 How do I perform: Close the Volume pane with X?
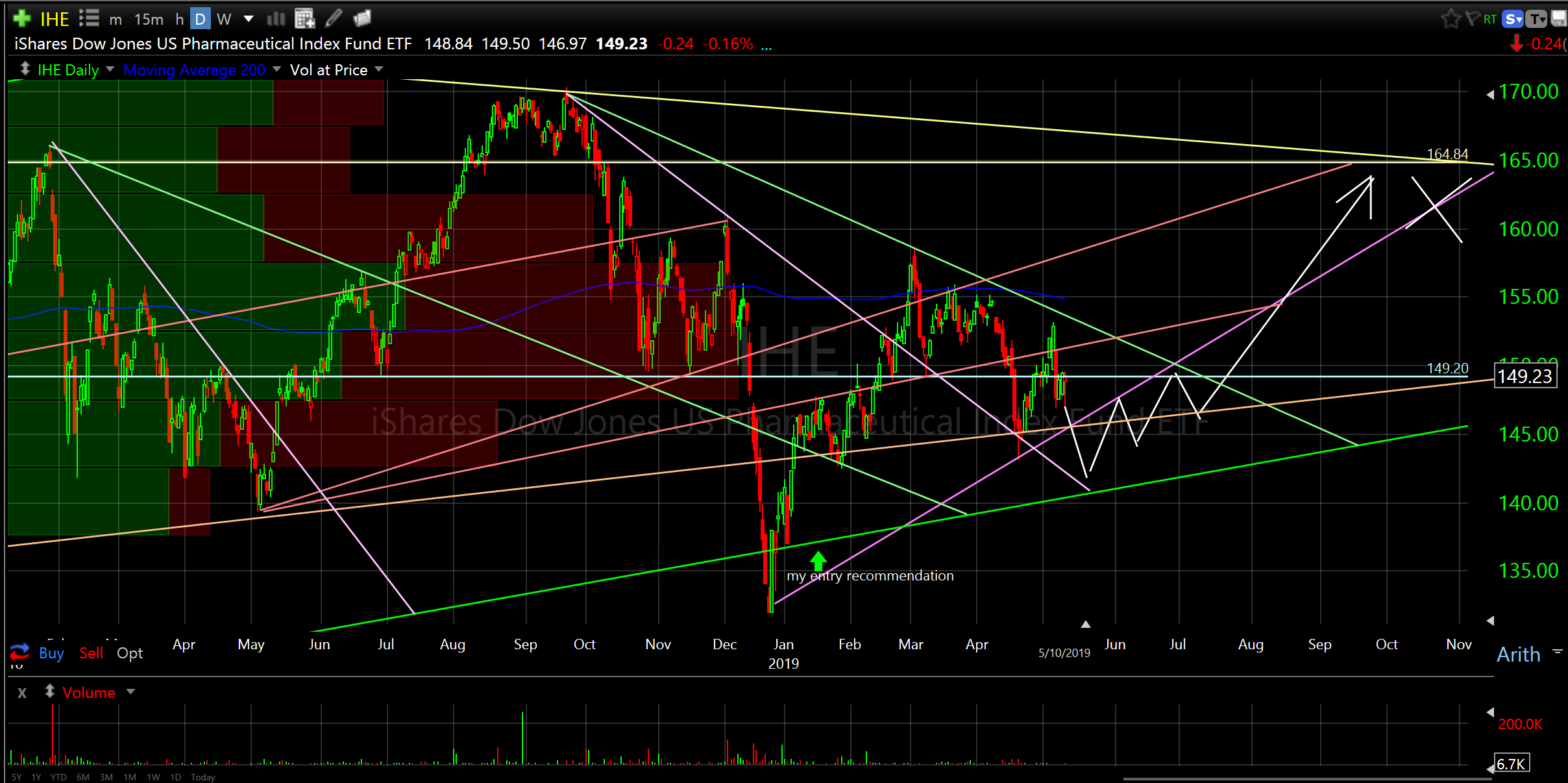(22, 693)
